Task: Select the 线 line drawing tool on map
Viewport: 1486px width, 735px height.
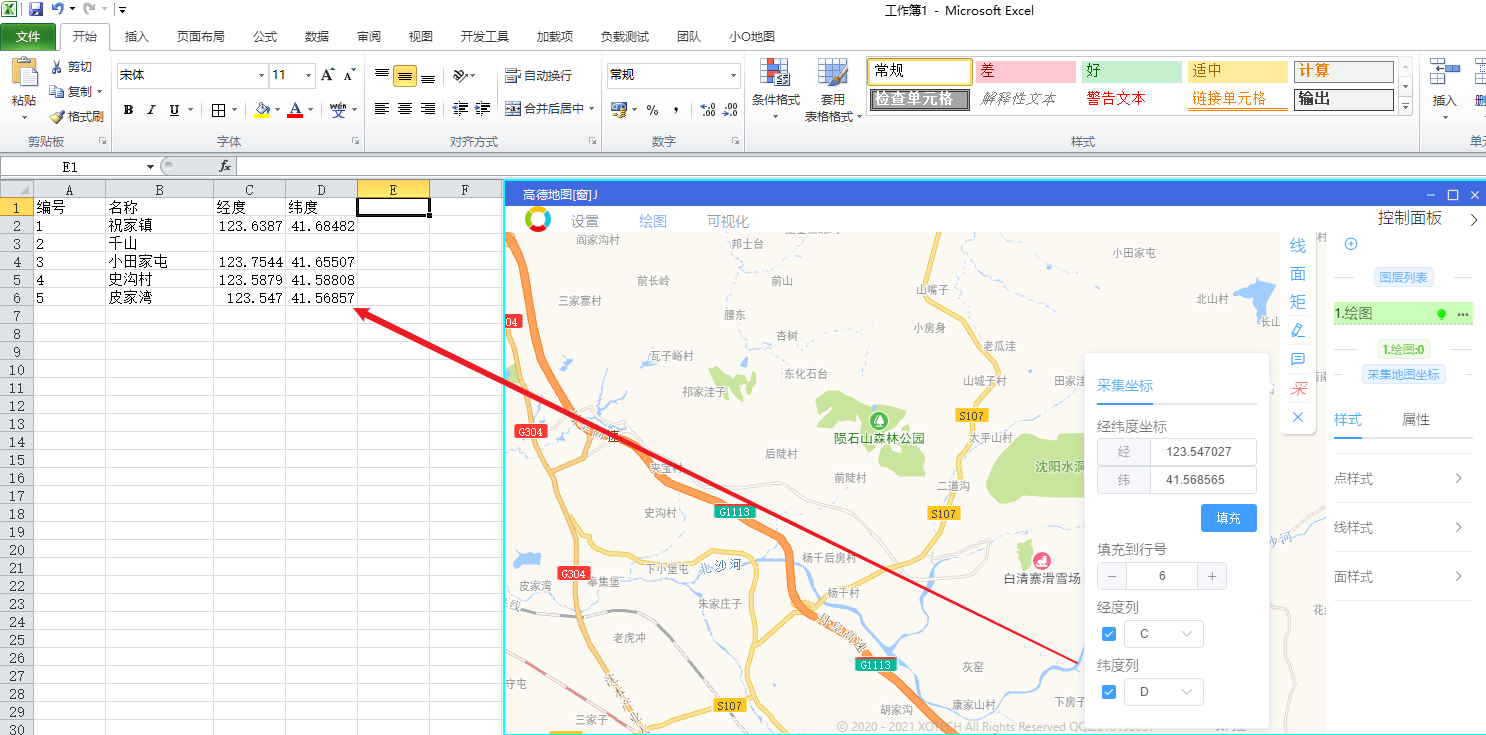Action: [1298, 246]
